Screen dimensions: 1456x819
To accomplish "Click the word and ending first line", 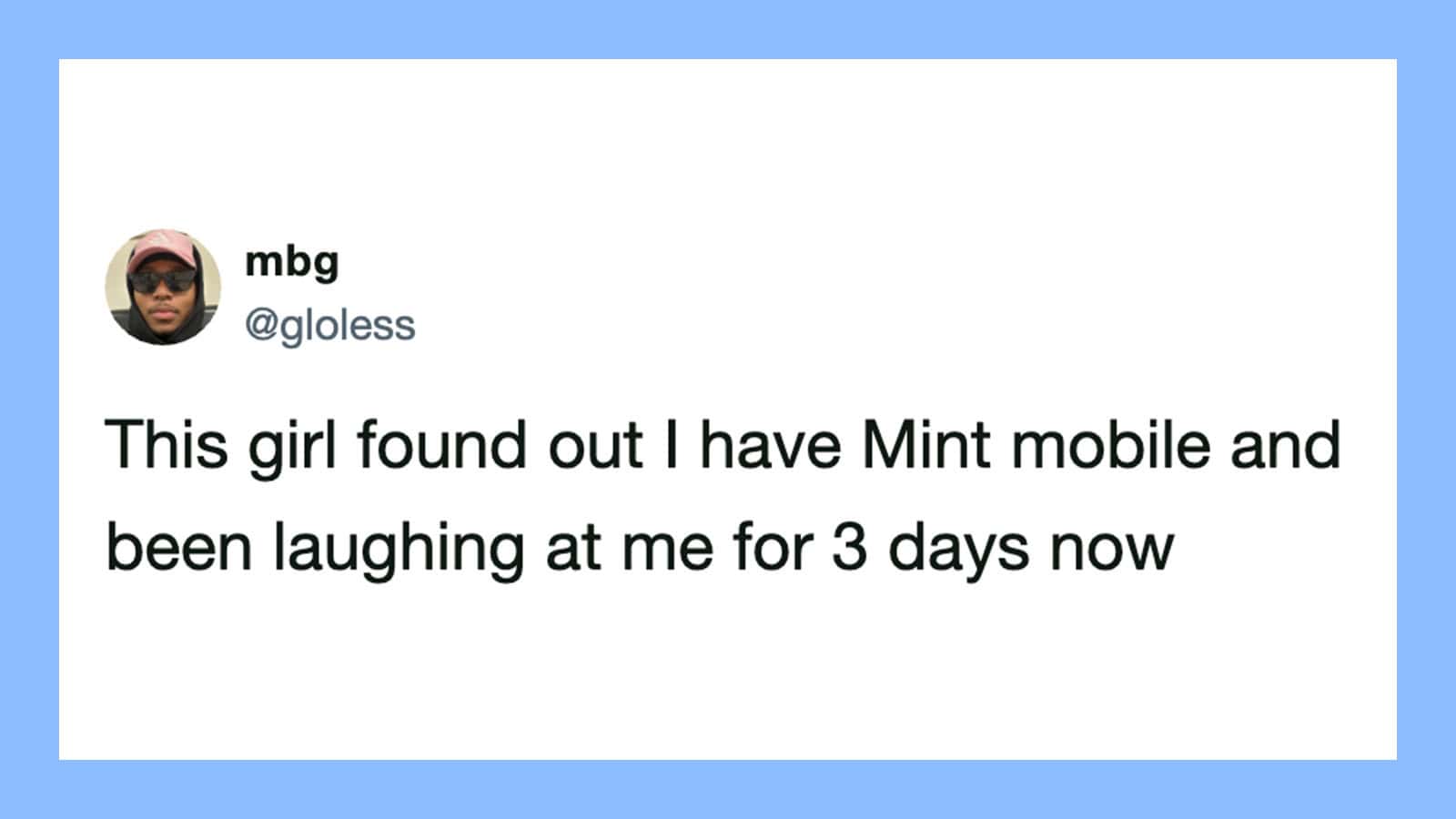I will click(x=1286, y=445).
